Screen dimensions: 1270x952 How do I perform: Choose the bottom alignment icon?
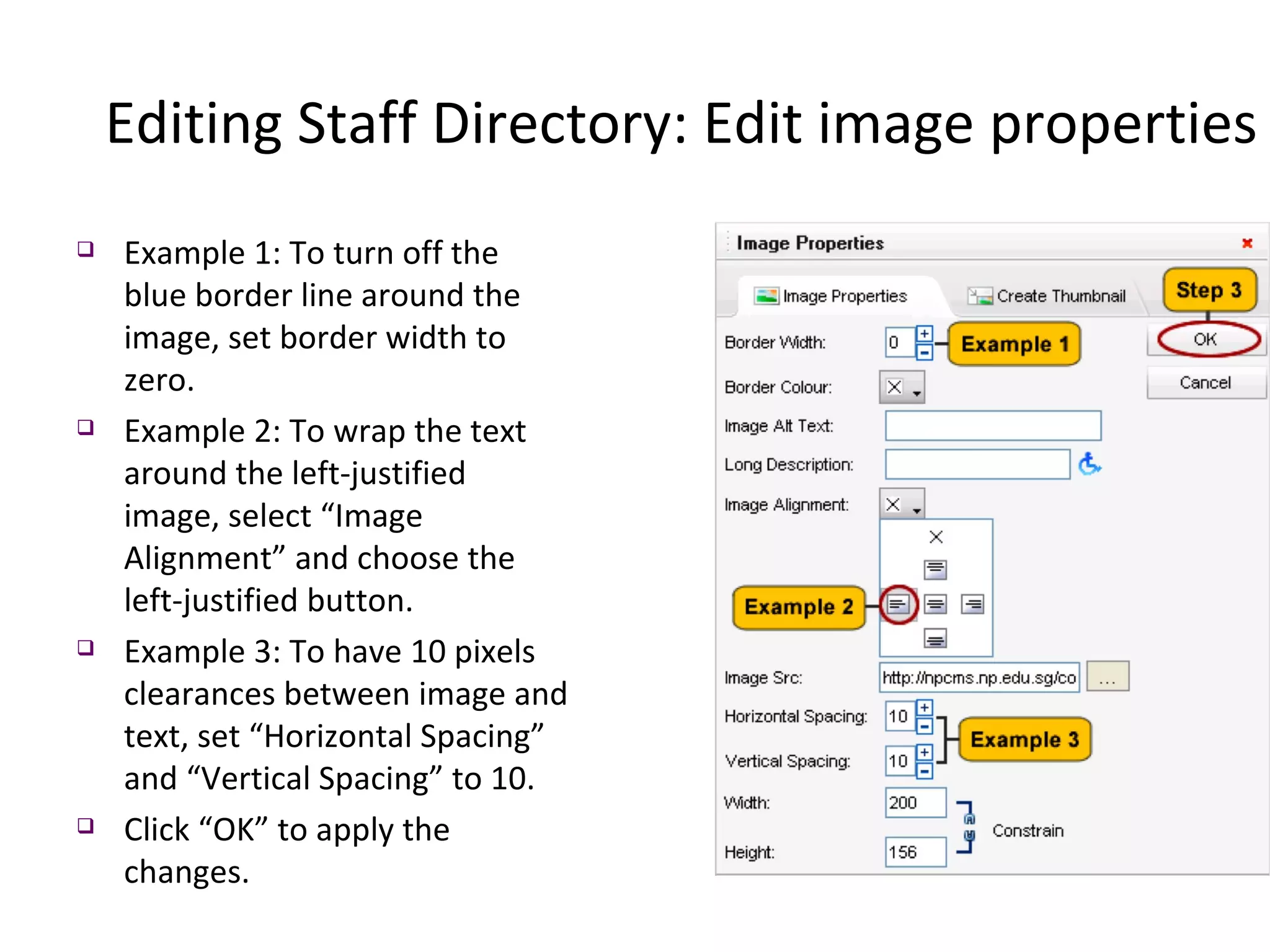point(936,638)
